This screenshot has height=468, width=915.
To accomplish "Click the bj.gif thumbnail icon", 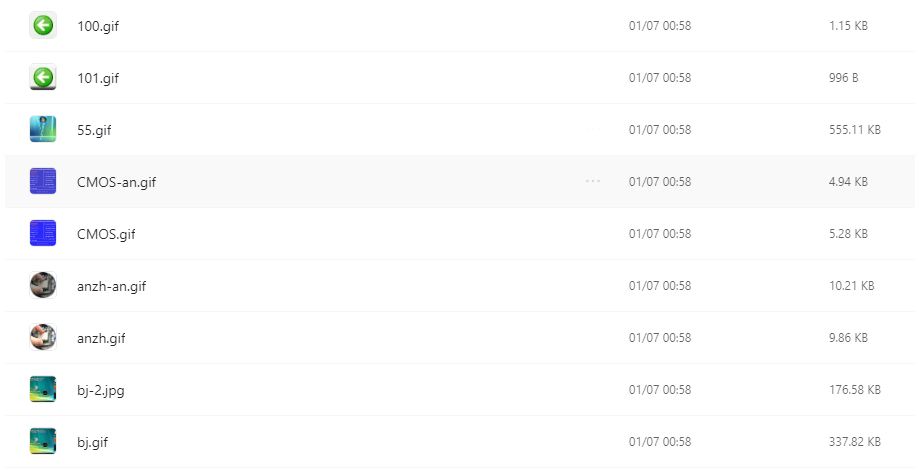I will point(43,441).
